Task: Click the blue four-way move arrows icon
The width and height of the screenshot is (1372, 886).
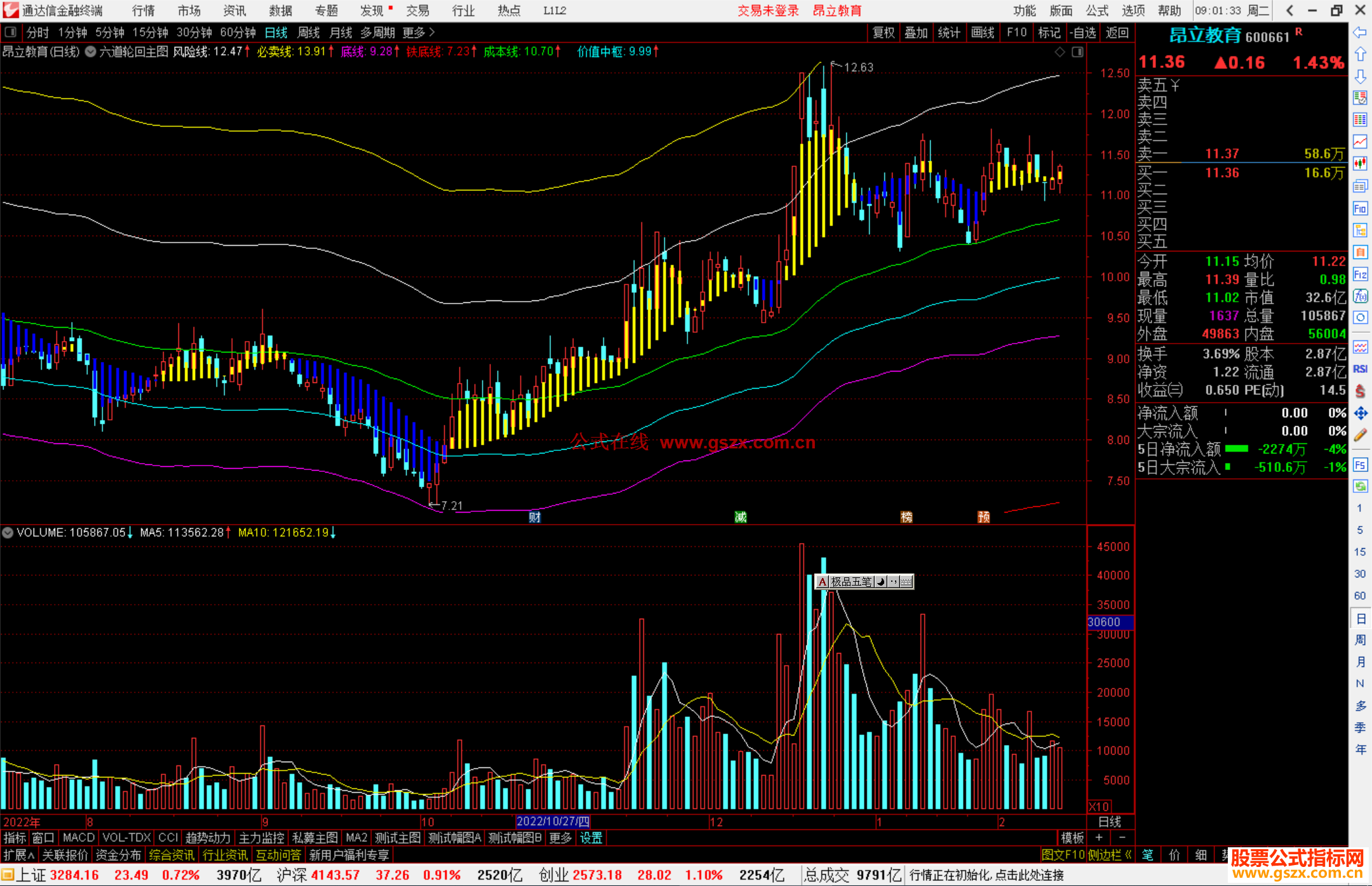Action: click(x=1360, y=413)
